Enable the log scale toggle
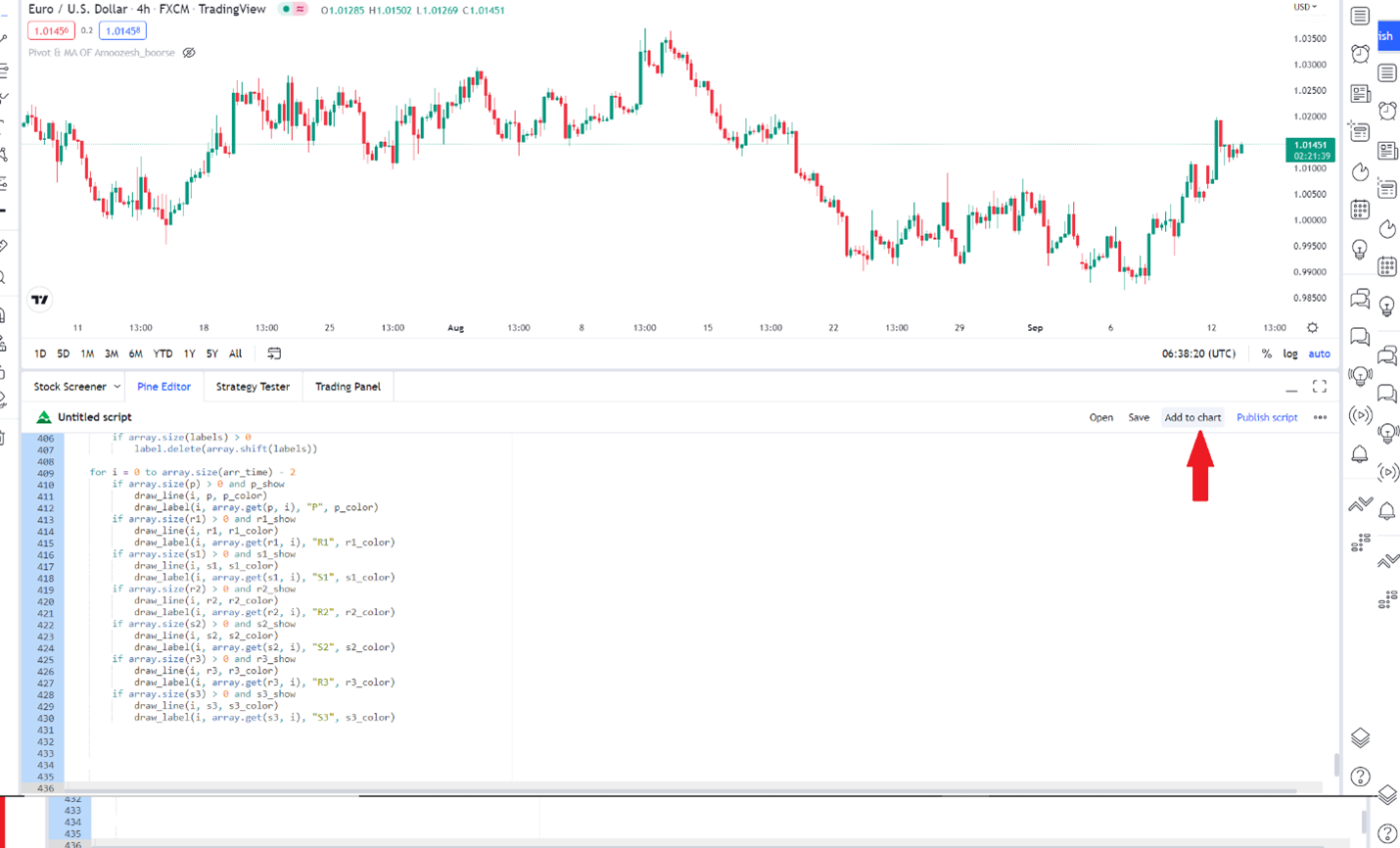This screenshot has height=848, width=1400. click(x=1290, y=353)
